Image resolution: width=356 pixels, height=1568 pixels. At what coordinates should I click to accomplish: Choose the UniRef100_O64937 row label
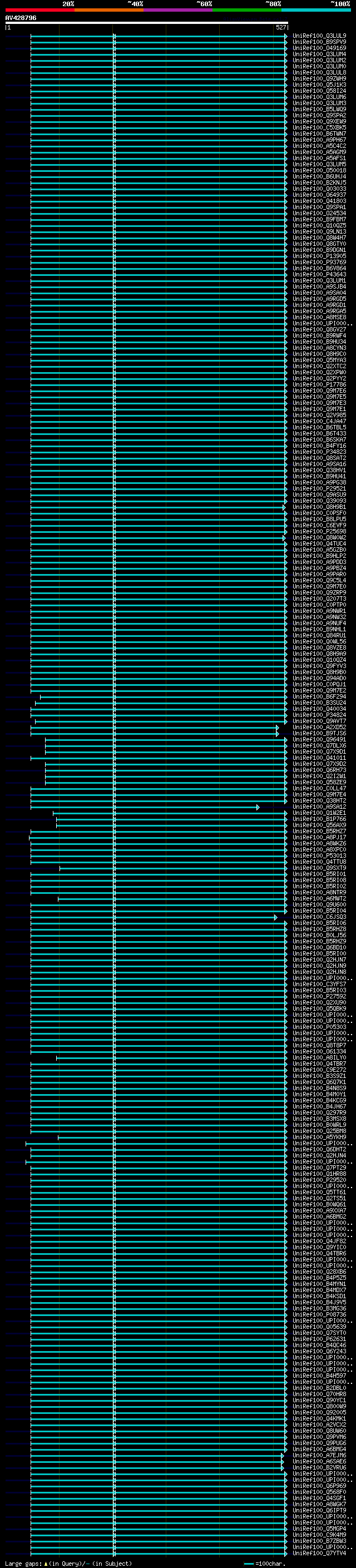click(319, 195)
